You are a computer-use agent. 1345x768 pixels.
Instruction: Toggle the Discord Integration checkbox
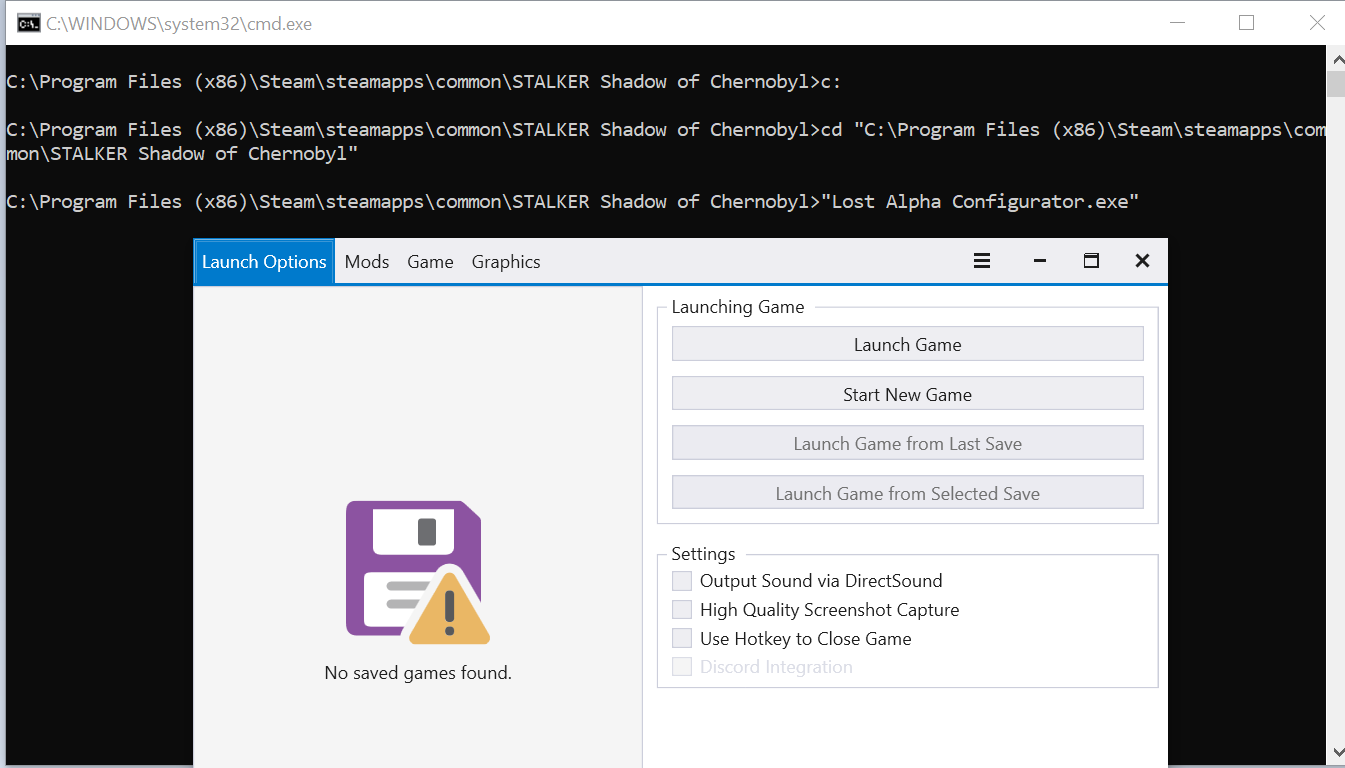point(682,667)
